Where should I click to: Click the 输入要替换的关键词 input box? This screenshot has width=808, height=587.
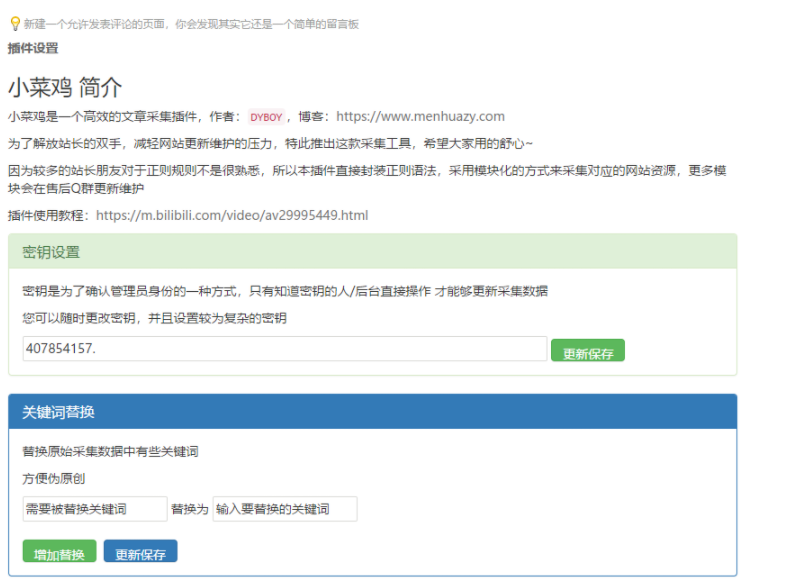(285, 509)
